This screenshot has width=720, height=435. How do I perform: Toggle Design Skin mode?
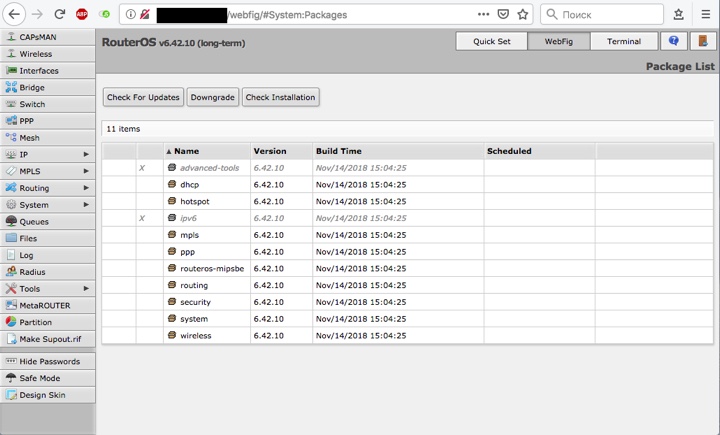[x=48, y=395]
